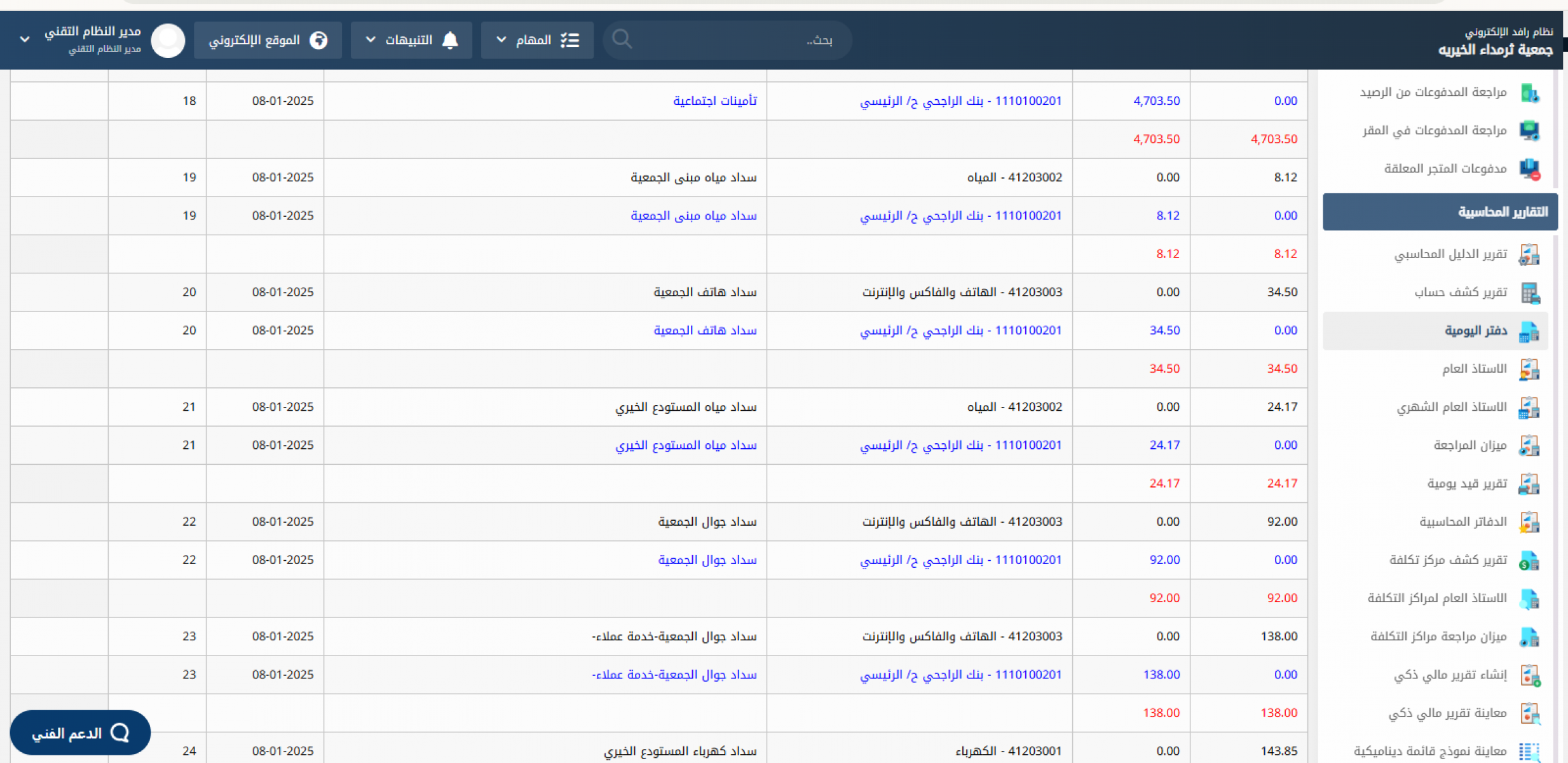The width and height of the screenshot is (1568, 763).
Task: Open تقرير كشف حساب menu item
Action: coord(1460,292)
